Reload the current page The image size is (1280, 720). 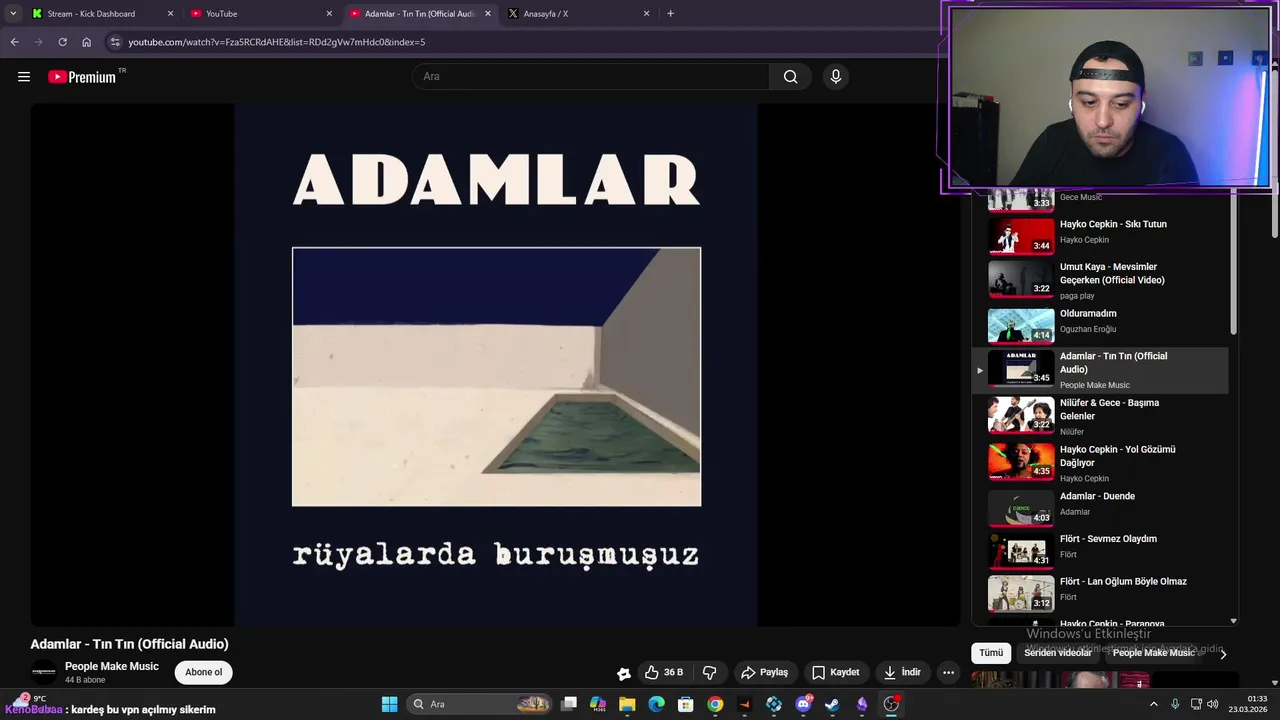point(62,42)
